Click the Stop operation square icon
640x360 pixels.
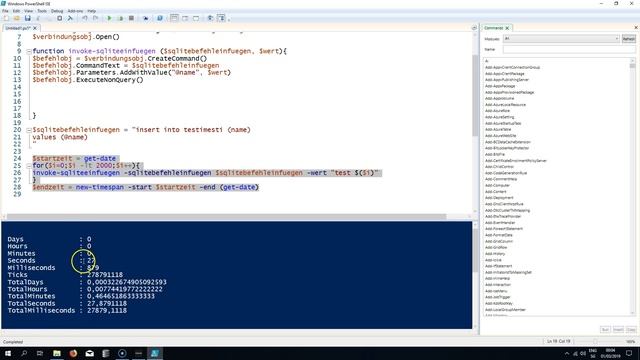[131, 18]
